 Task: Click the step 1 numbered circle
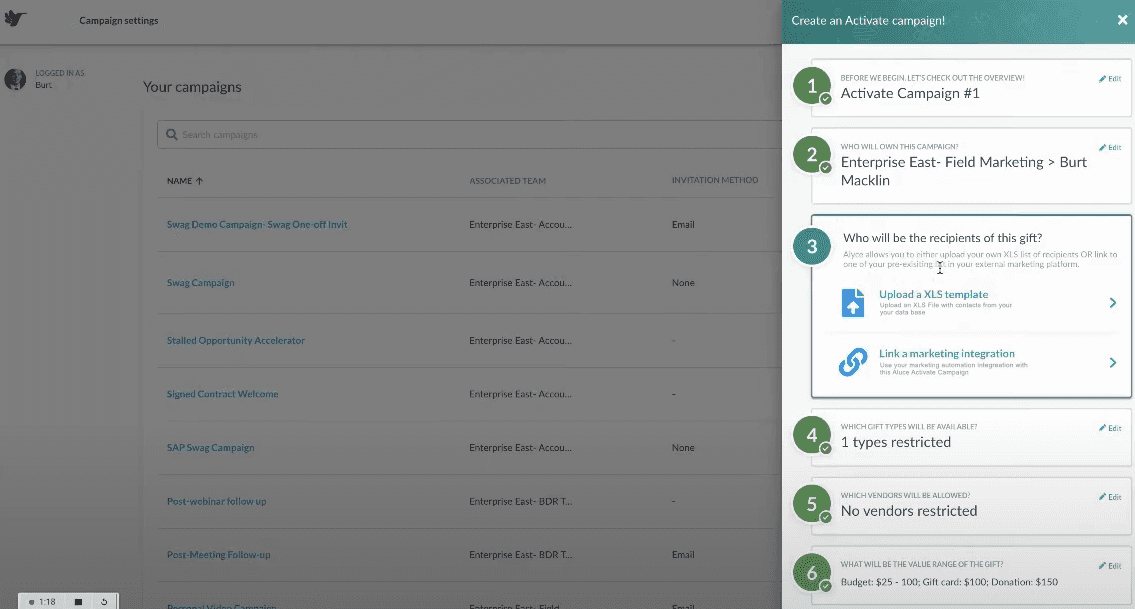(x=811, y=86)
